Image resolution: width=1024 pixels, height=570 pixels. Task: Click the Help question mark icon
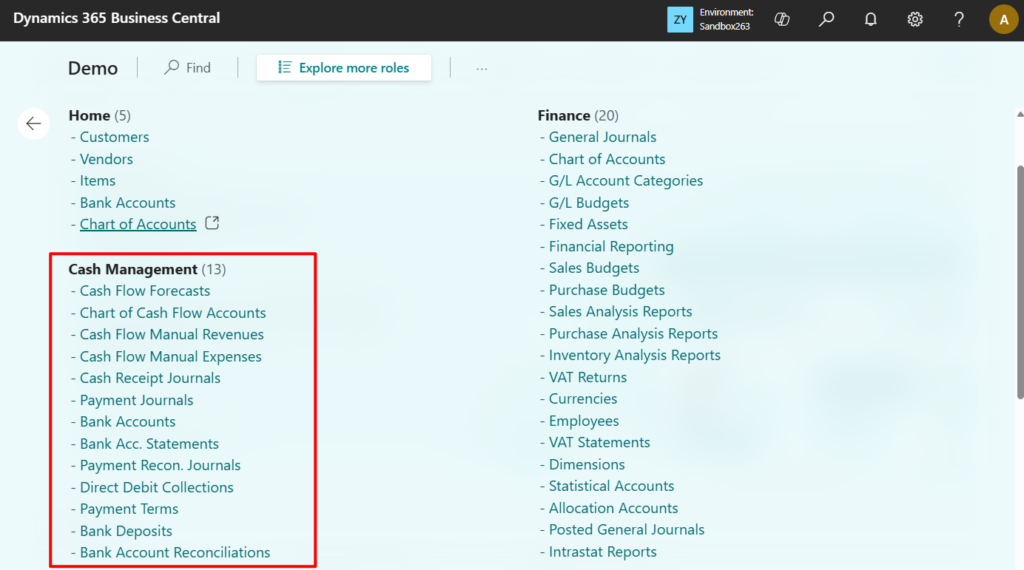click(958, 19)
